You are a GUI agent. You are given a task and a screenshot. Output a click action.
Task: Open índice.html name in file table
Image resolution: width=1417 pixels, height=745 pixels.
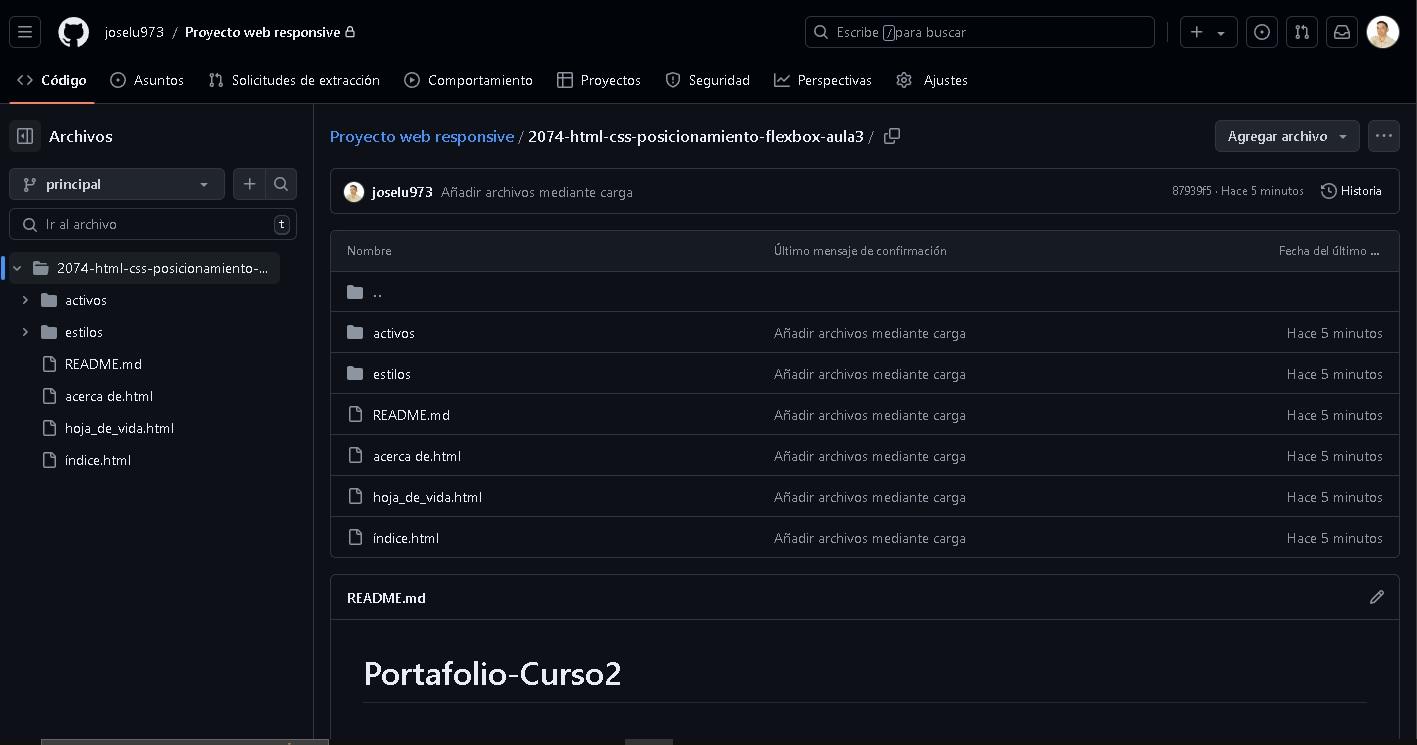(406, 538)
